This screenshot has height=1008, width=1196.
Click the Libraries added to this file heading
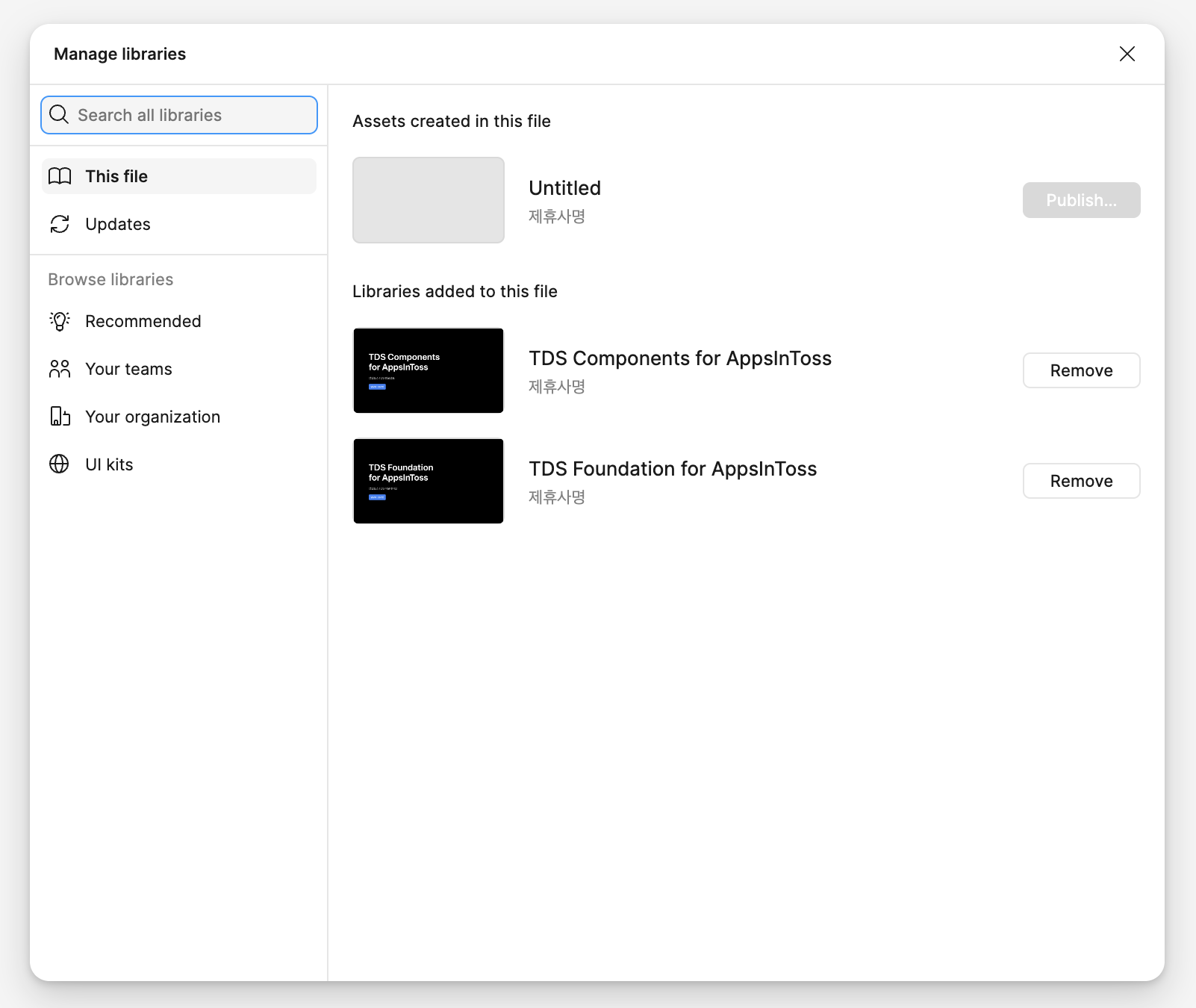click(x=455, y=291)
